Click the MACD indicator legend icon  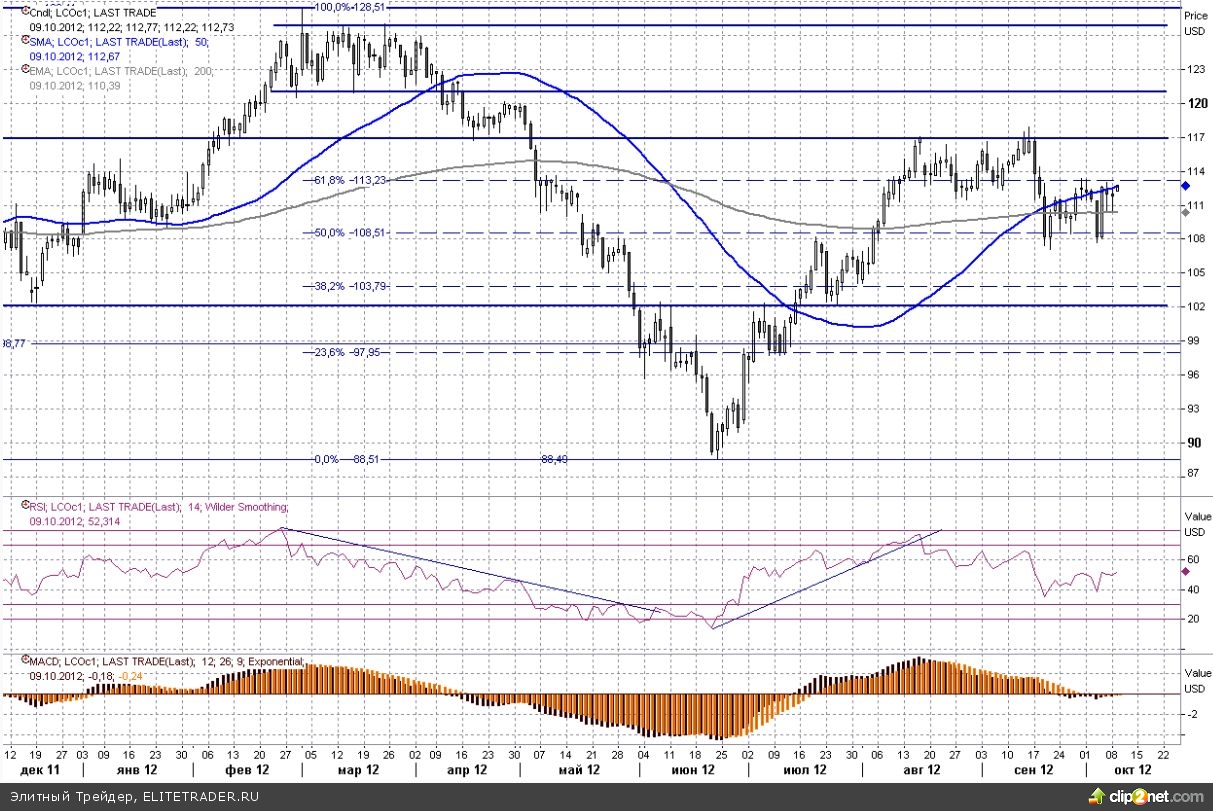pyautogui.click(x=23, y=662)
